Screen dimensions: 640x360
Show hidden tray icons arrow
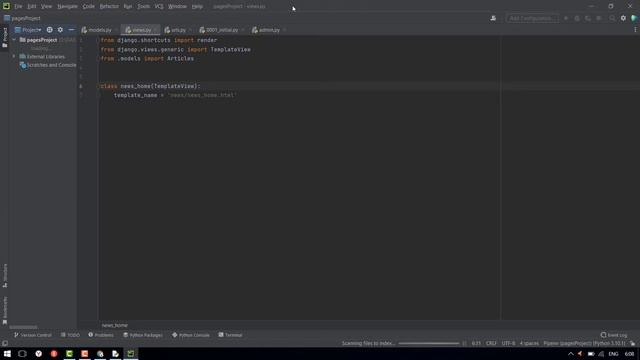click(571, 354)
